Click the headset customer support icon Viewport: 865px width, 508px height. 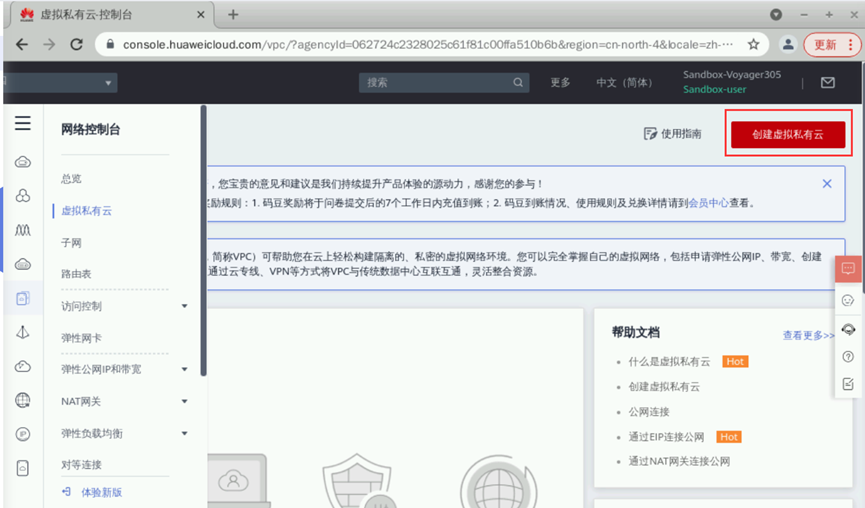click(848, 329)
